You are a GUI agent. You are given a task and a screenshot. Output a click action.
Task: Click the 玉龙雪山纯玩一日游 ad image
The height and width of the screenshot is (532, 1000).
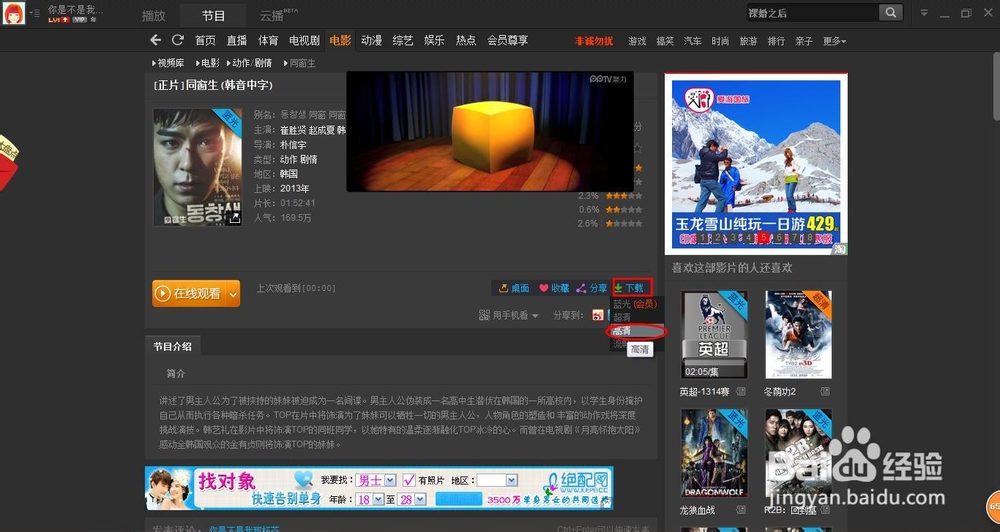[756, 165]
